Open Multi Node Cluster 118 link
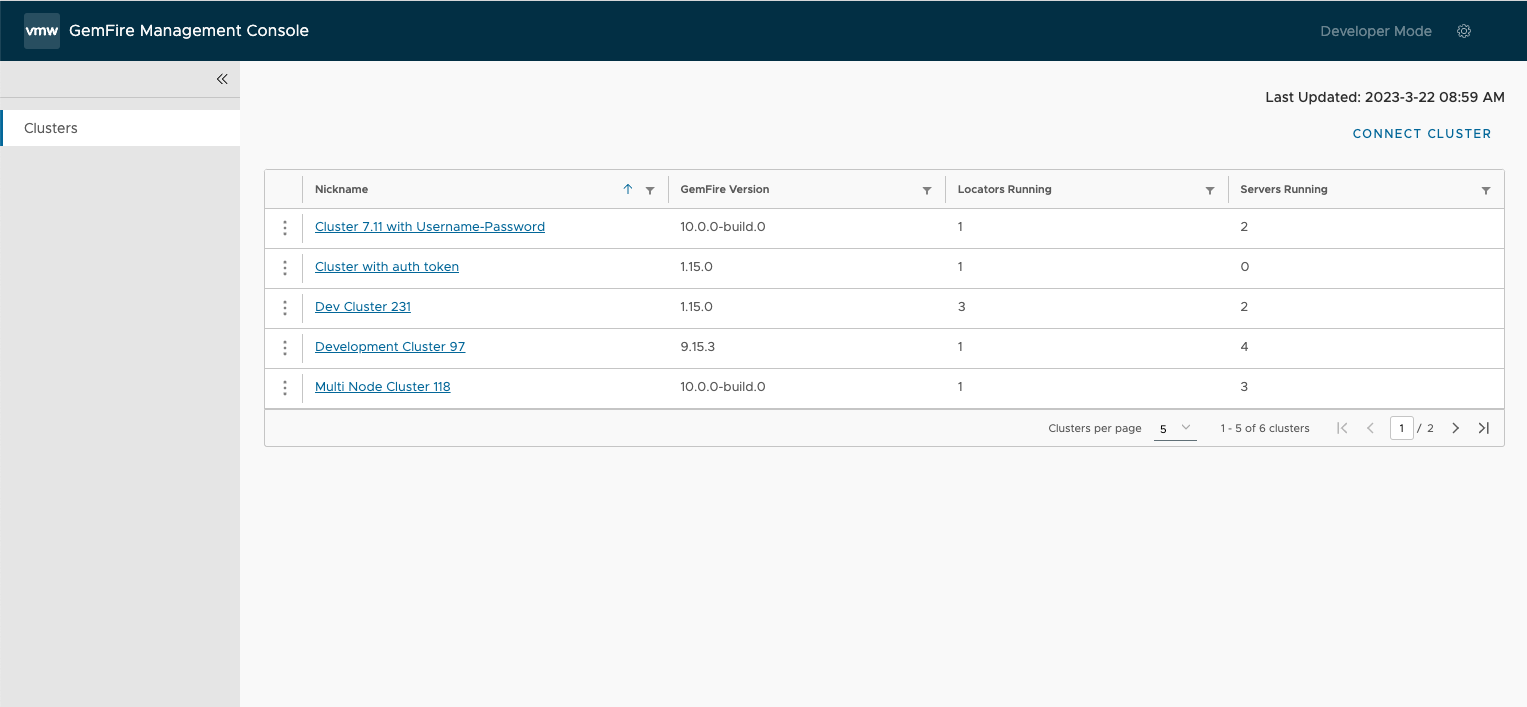 click(x=383, y=387)
